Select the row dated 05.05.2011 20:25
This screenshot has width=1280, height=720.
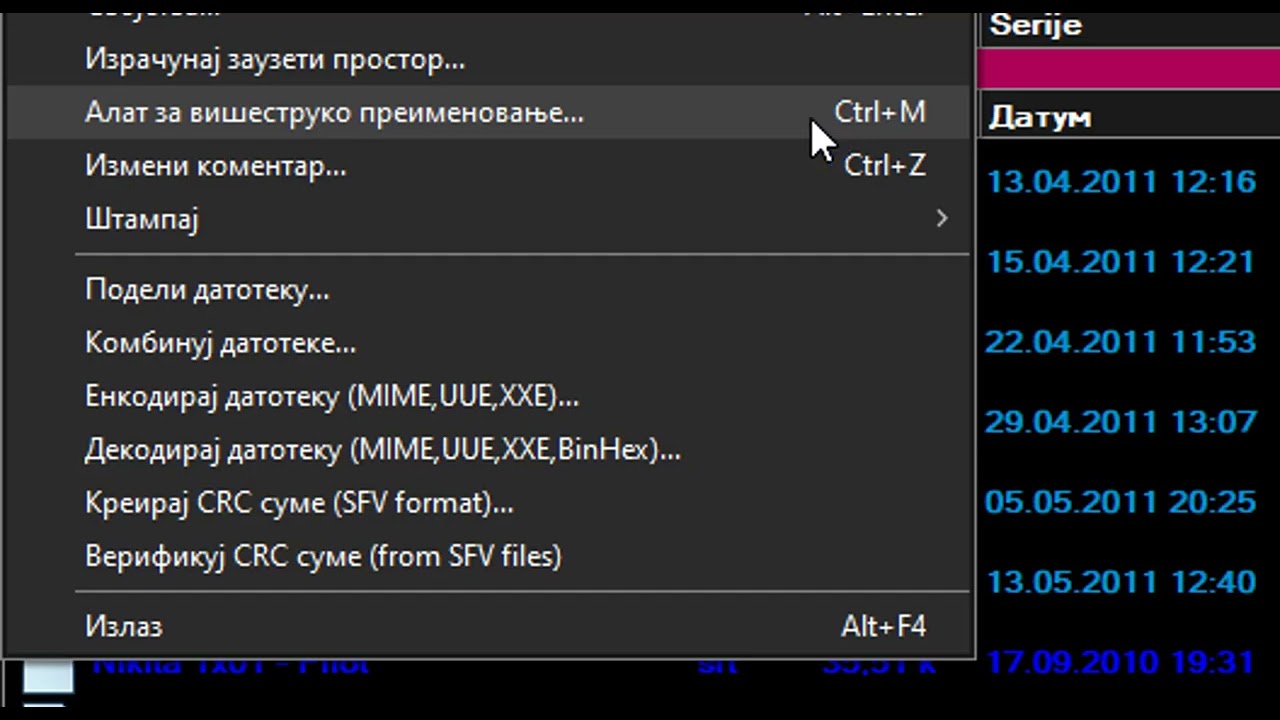pyautogui.click(x=1121, y=502)
